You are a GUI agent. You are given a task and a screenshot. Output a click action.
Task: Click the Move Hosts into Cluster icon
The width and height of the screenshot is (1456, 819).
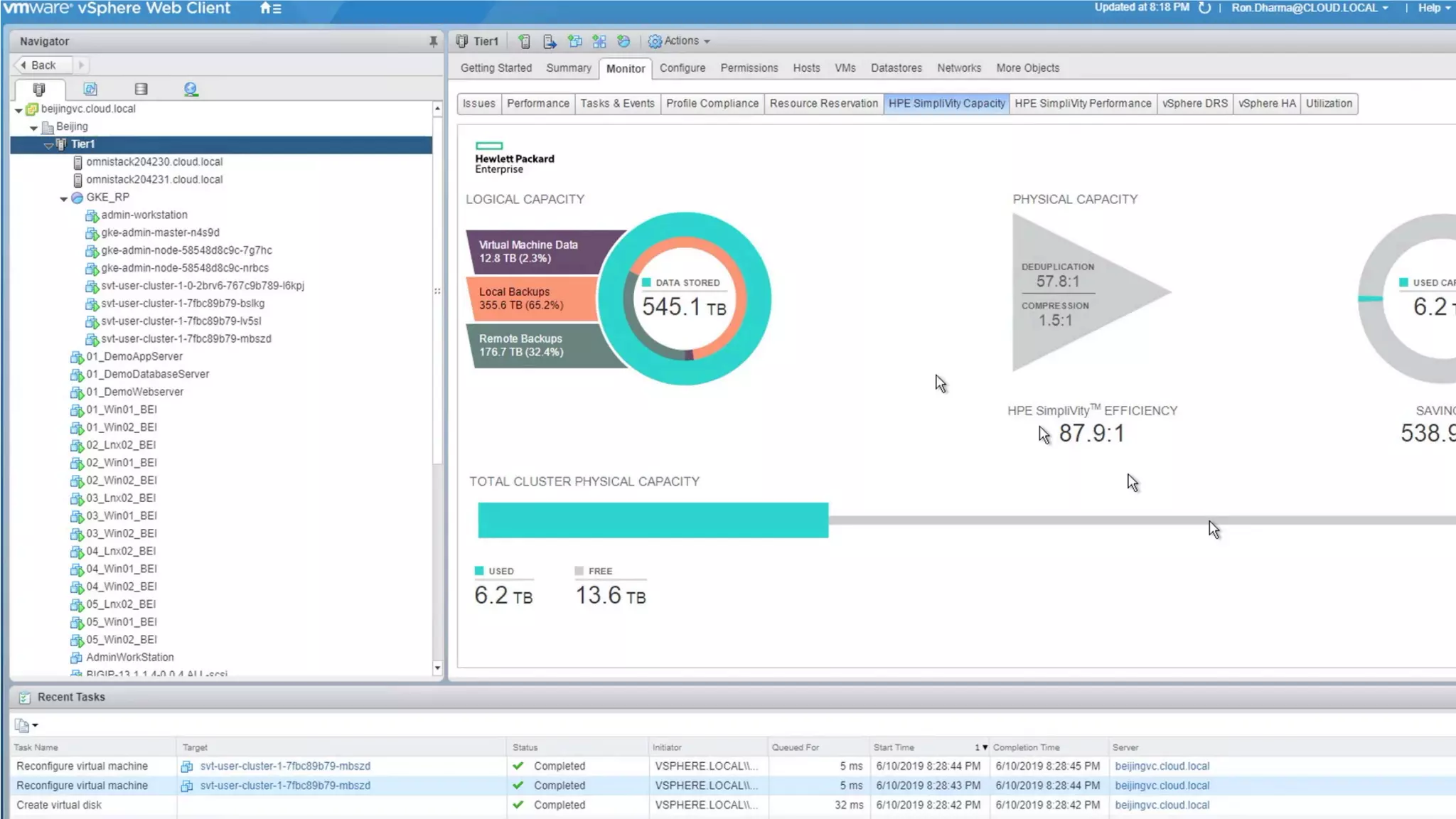(x=550, y=41)
